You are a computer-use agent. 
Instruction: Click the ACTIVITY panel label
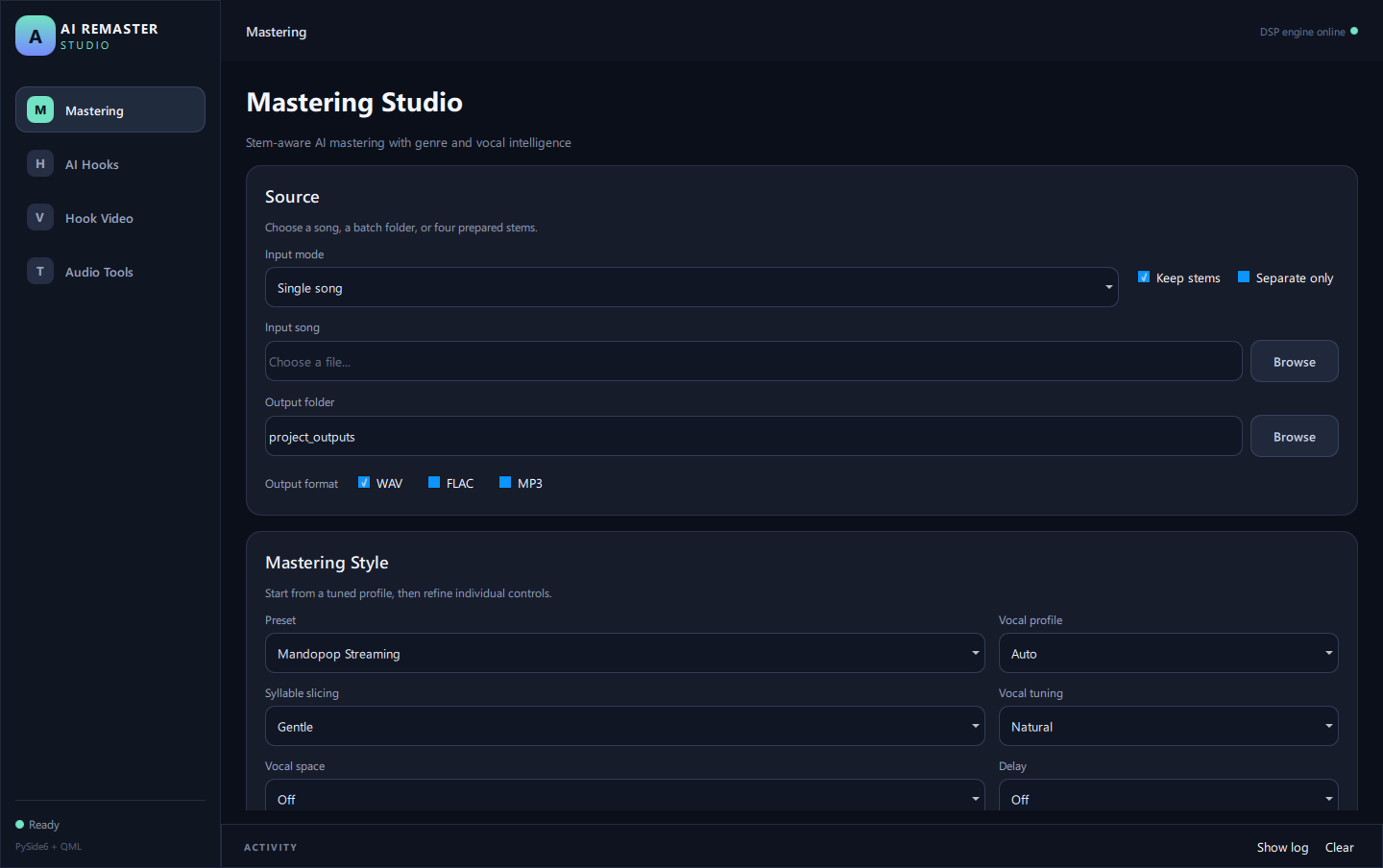(271, 847)
